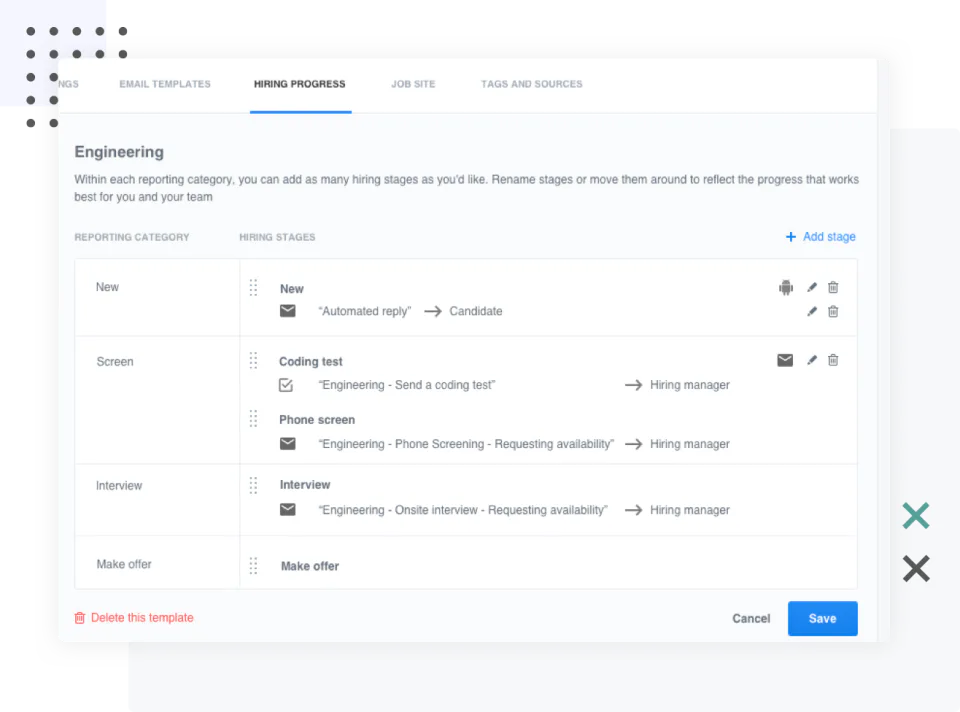Click Candidate recipient in New stage
Screen dimensions: 960x712
[476, 311]
